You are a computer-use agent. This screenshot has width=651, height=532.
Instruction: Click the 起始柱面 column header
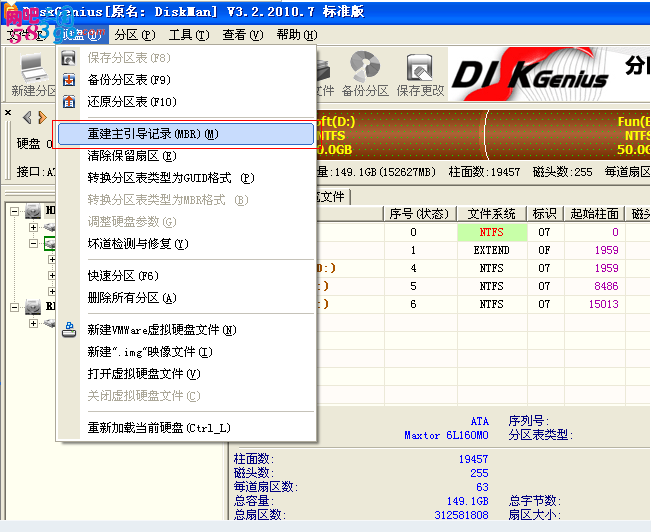click(x=595, y=214)
